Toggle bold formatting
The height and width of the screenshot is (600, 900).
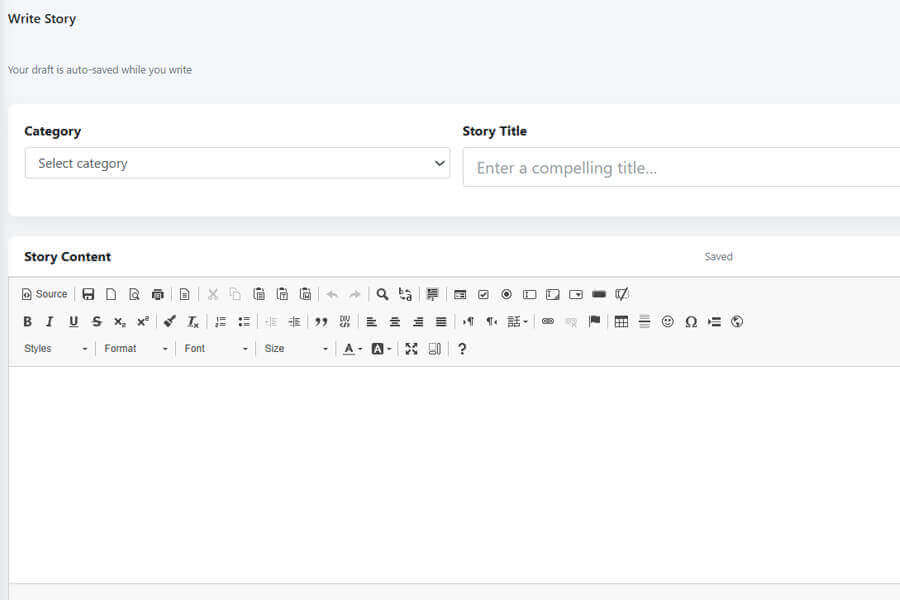(27, 321)
